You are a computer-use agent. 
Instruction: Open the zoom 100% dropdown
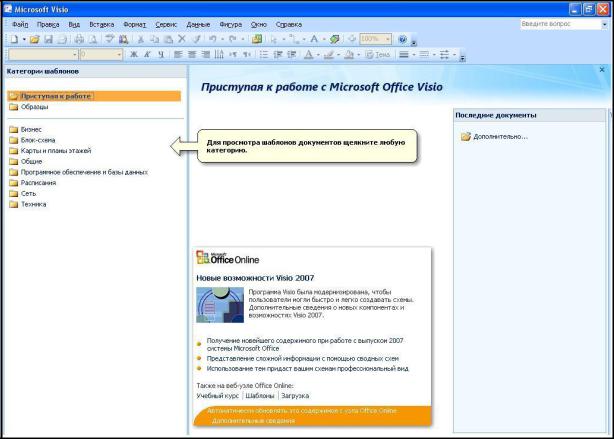pyautogui.click(x=388, y=39)
